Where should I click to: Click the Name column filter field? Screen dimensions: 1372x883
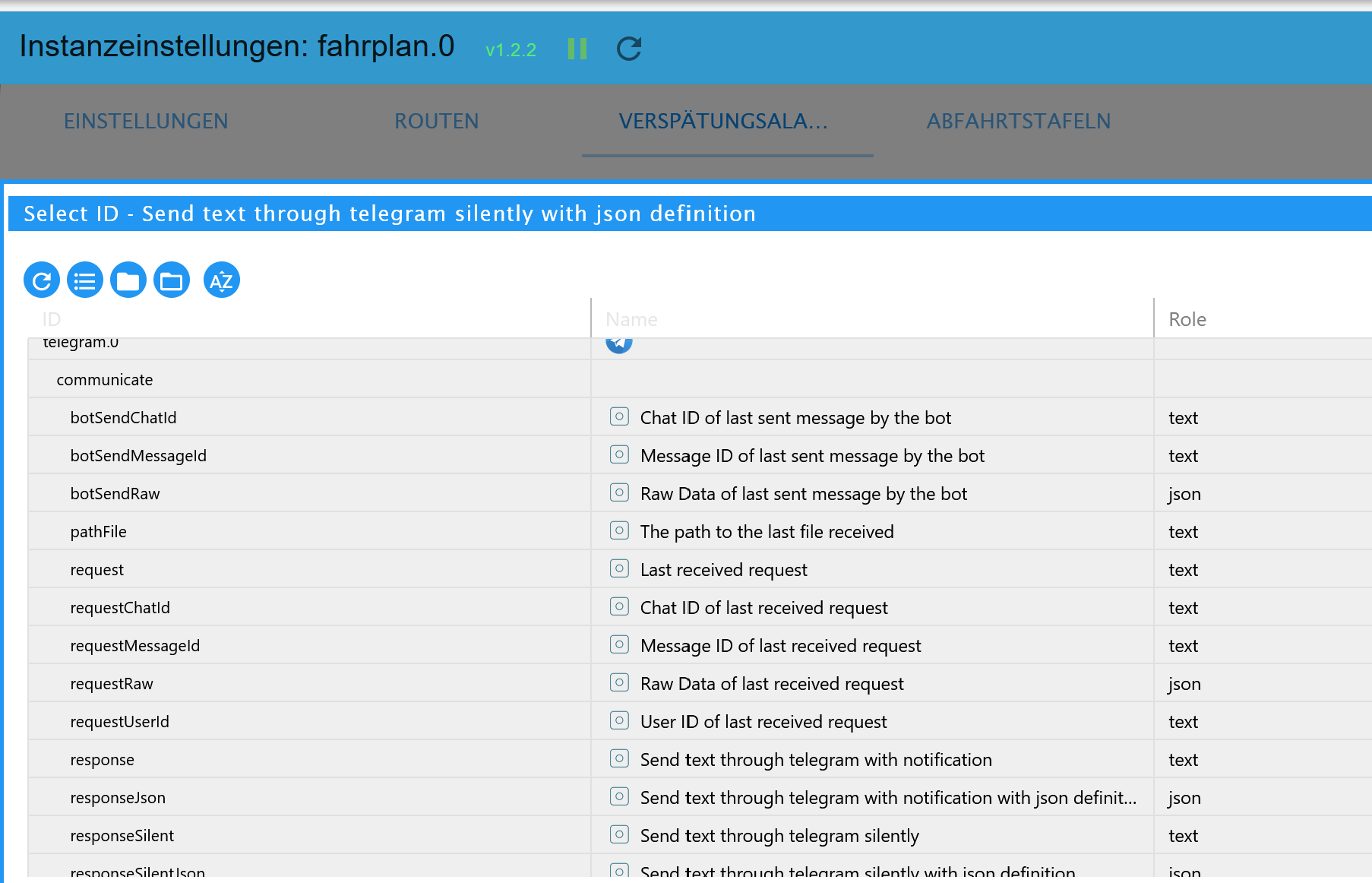click(866, 319)
